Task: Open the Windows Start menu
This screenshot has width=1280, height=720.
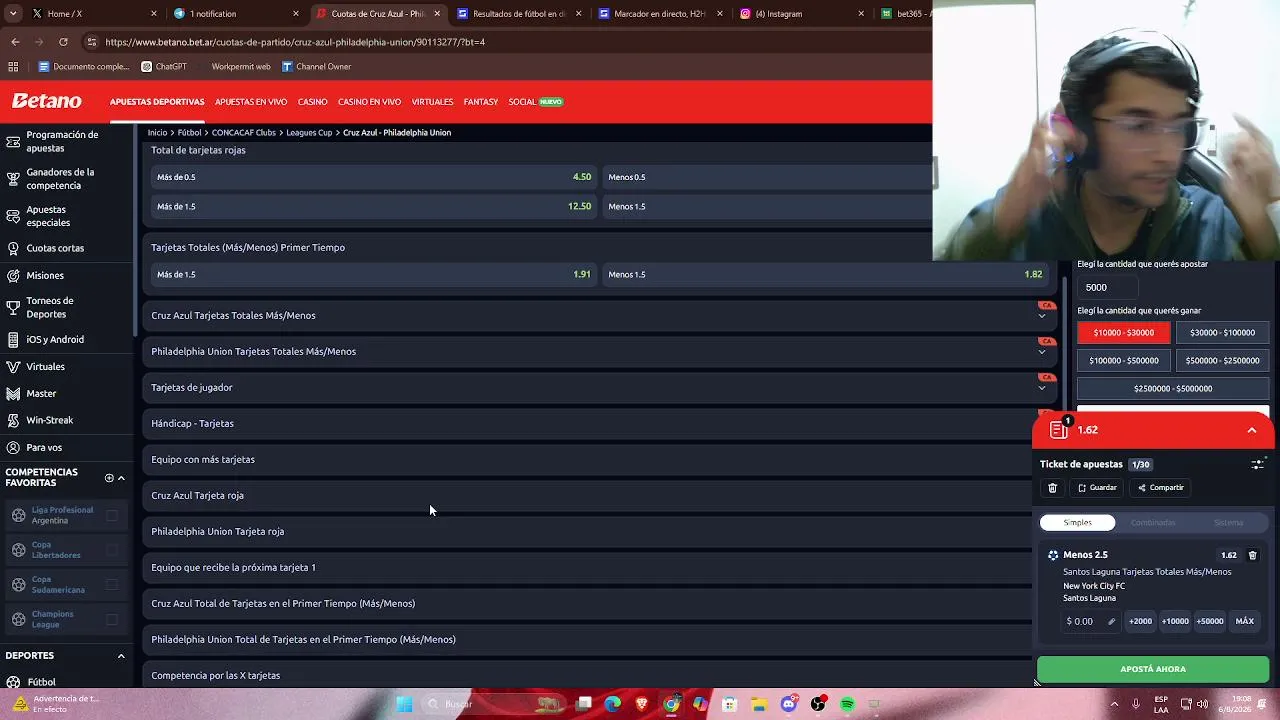Action: [404, 704]
